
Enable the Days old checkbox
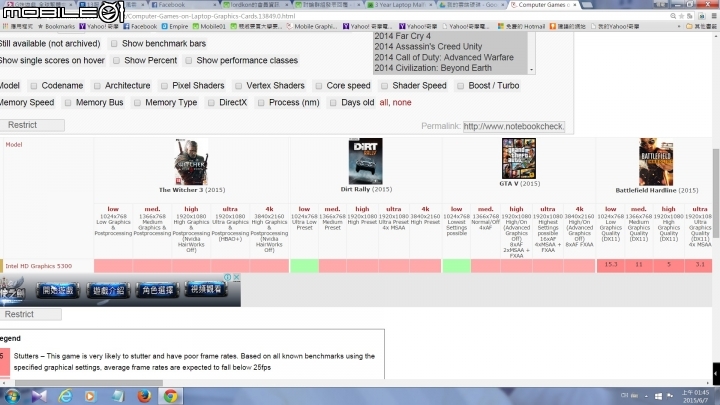333,103
